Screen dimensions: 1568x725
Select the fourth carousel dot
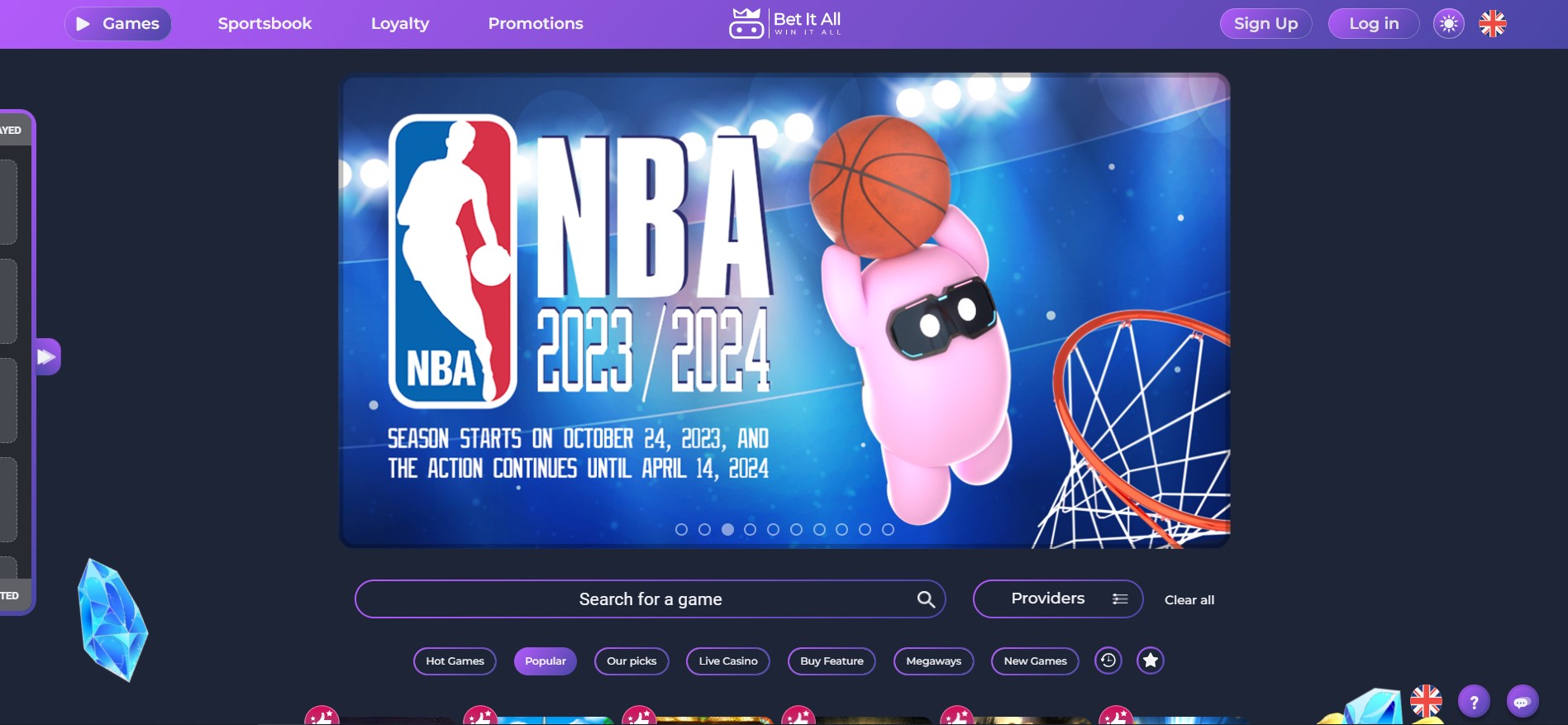coord(750,529)
